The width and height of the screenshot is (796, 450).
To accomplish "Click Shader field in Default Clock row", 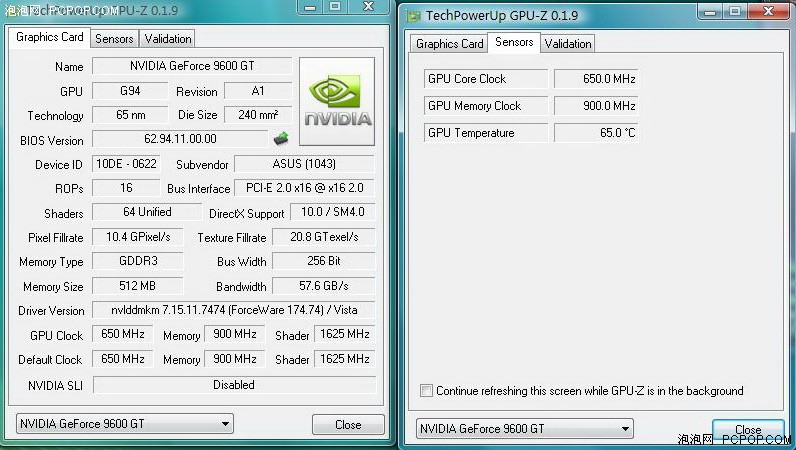I will [x=345, y=359].
